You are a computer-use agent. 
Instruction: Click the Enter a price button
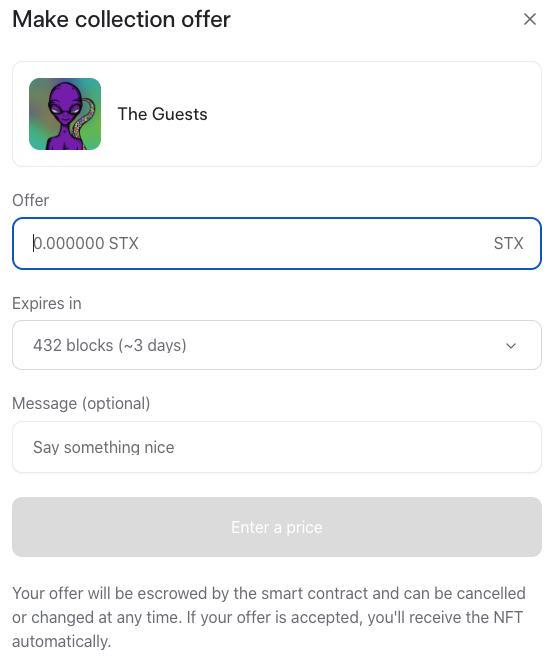tap(277, 527)
